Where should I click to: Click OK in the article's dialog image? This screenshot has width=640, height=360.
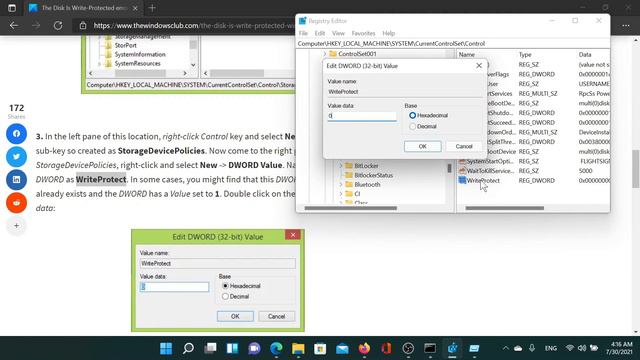[x=235, y=316]
